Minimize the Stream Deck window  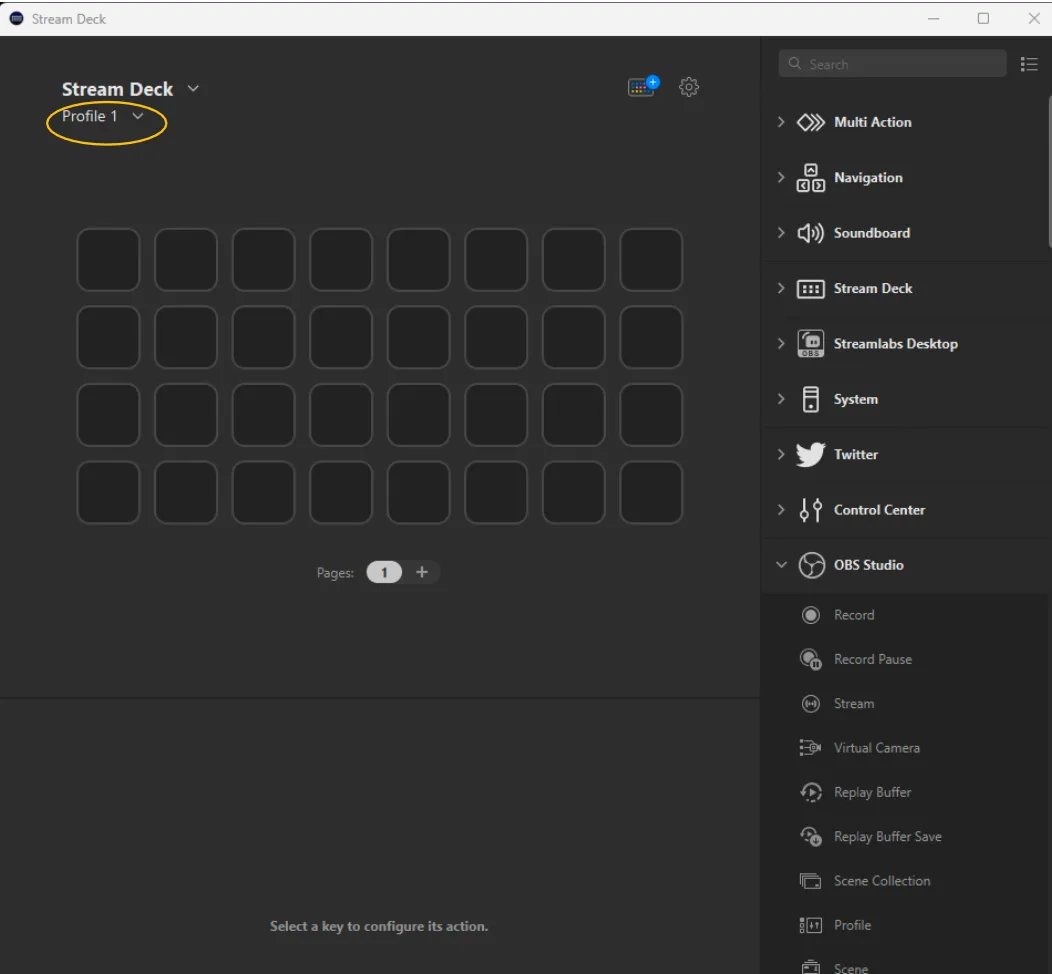click(x=933, y=18)
